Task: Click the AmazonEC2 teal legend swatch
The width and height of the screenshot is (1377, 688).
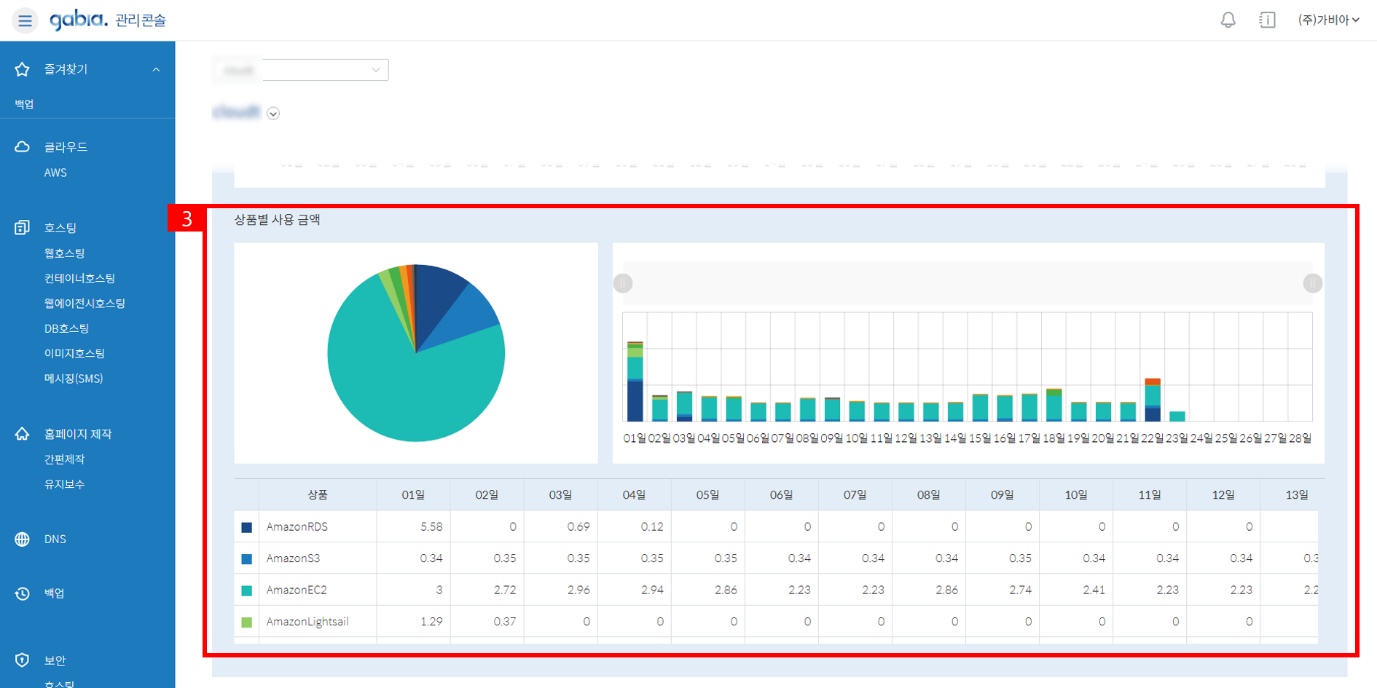Action: point(247,591)
